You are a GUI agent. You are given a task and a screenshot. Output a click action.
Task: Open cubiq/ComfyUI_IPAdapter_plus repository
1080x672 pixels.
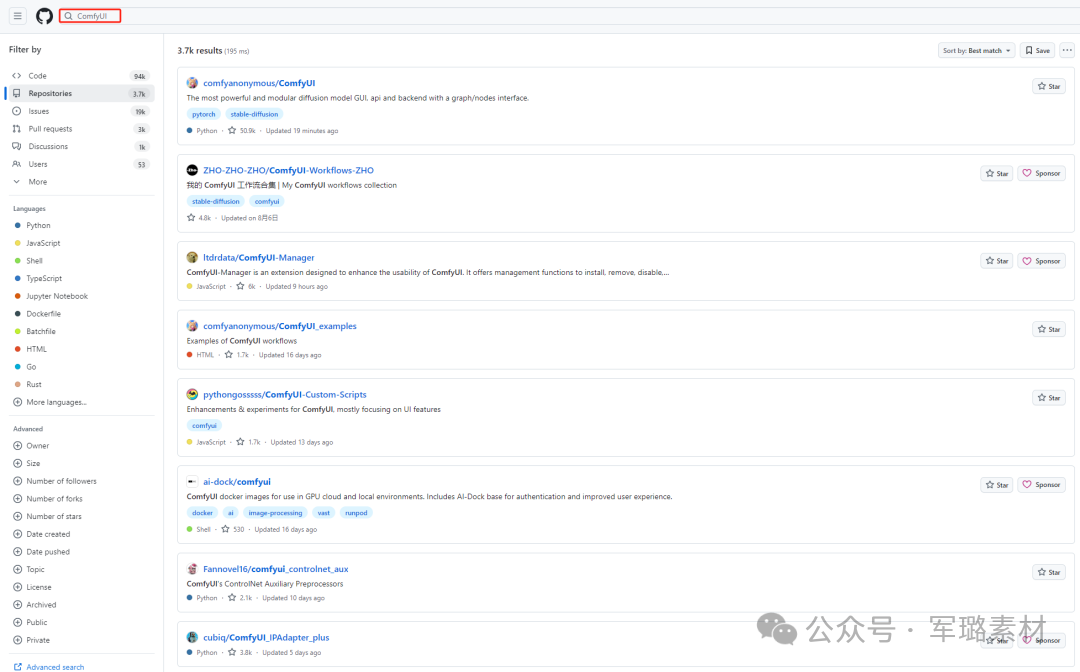[266, 638]
